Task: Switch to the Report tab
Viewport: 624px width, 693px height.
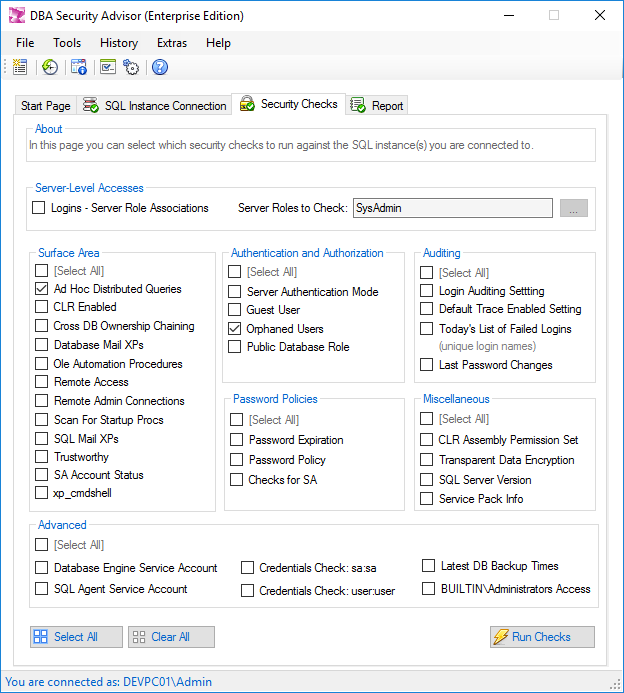Action: coord(377,106)
